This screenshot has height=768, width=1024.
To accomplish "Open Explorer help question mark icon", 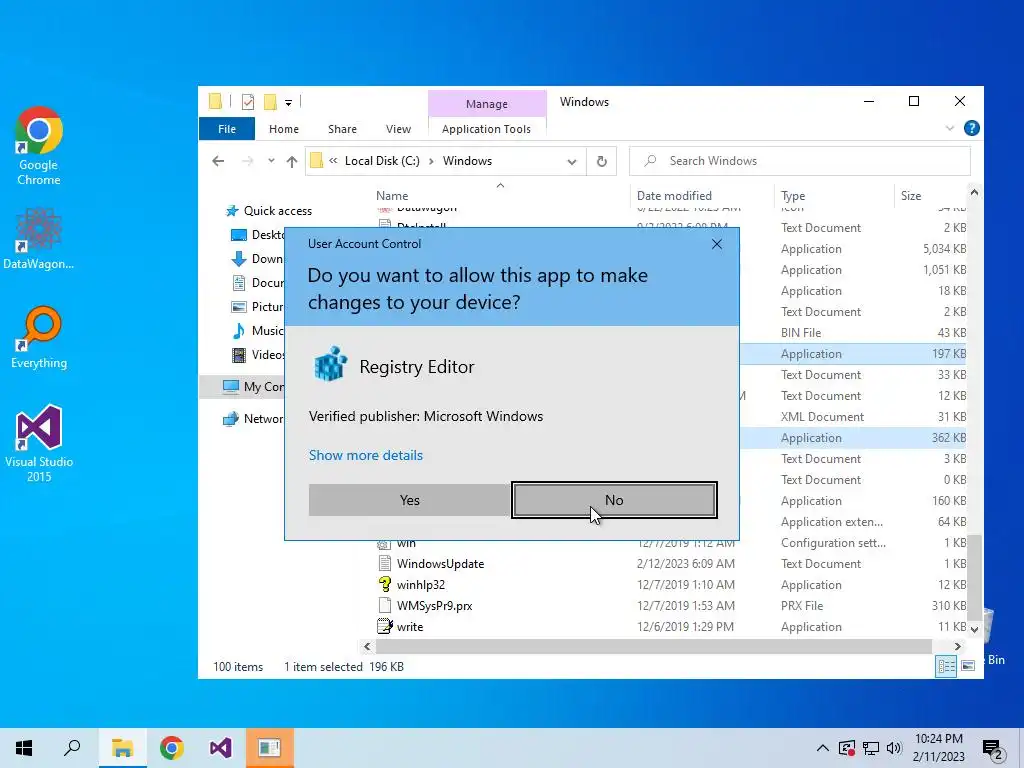I will click(x=972, y=128).
